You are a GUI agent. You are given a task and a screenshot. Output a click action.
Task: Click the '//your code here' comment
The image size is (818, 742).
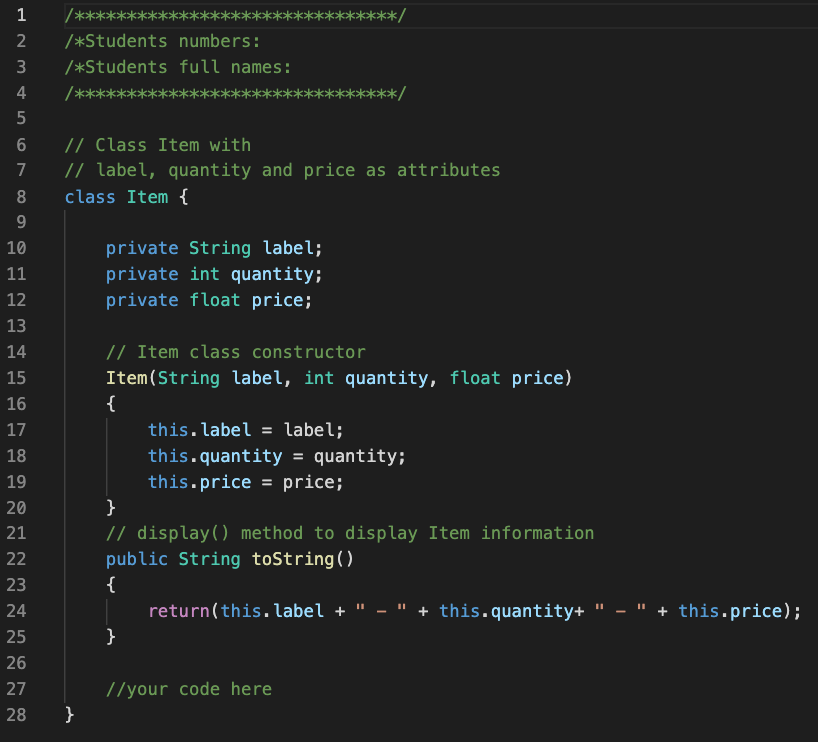pos(189,689)
